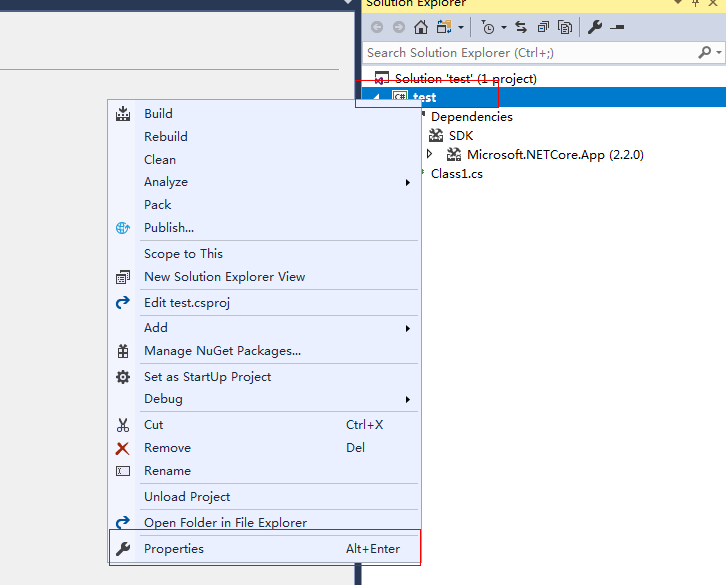Open the Debug submenu
This screenshot has height=585, width=726.
click(264, 399)
